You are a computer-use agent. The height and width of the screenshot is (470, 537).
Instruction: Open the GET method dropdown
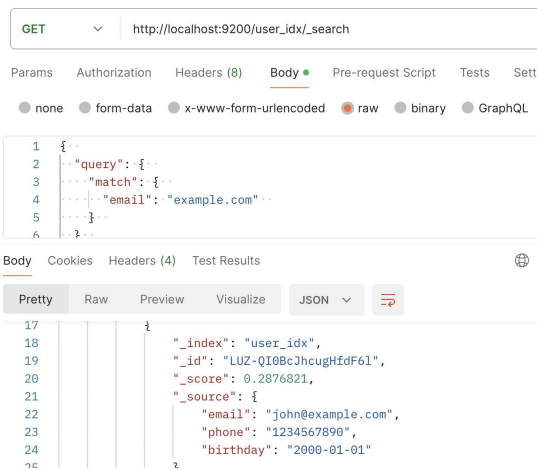coord(62,29)
